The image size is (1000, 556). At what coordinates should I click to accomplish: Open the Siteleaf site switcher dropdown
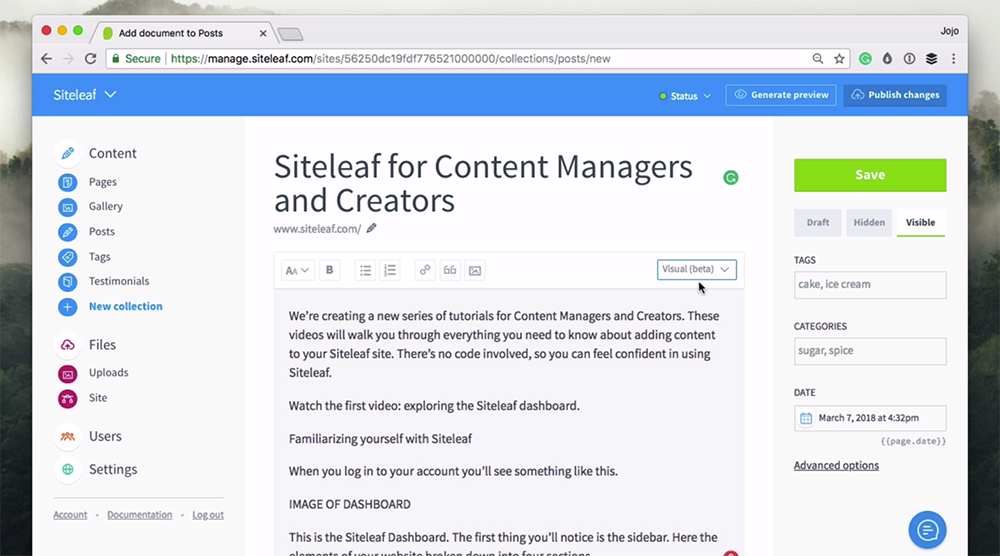(x=85, y=95)
